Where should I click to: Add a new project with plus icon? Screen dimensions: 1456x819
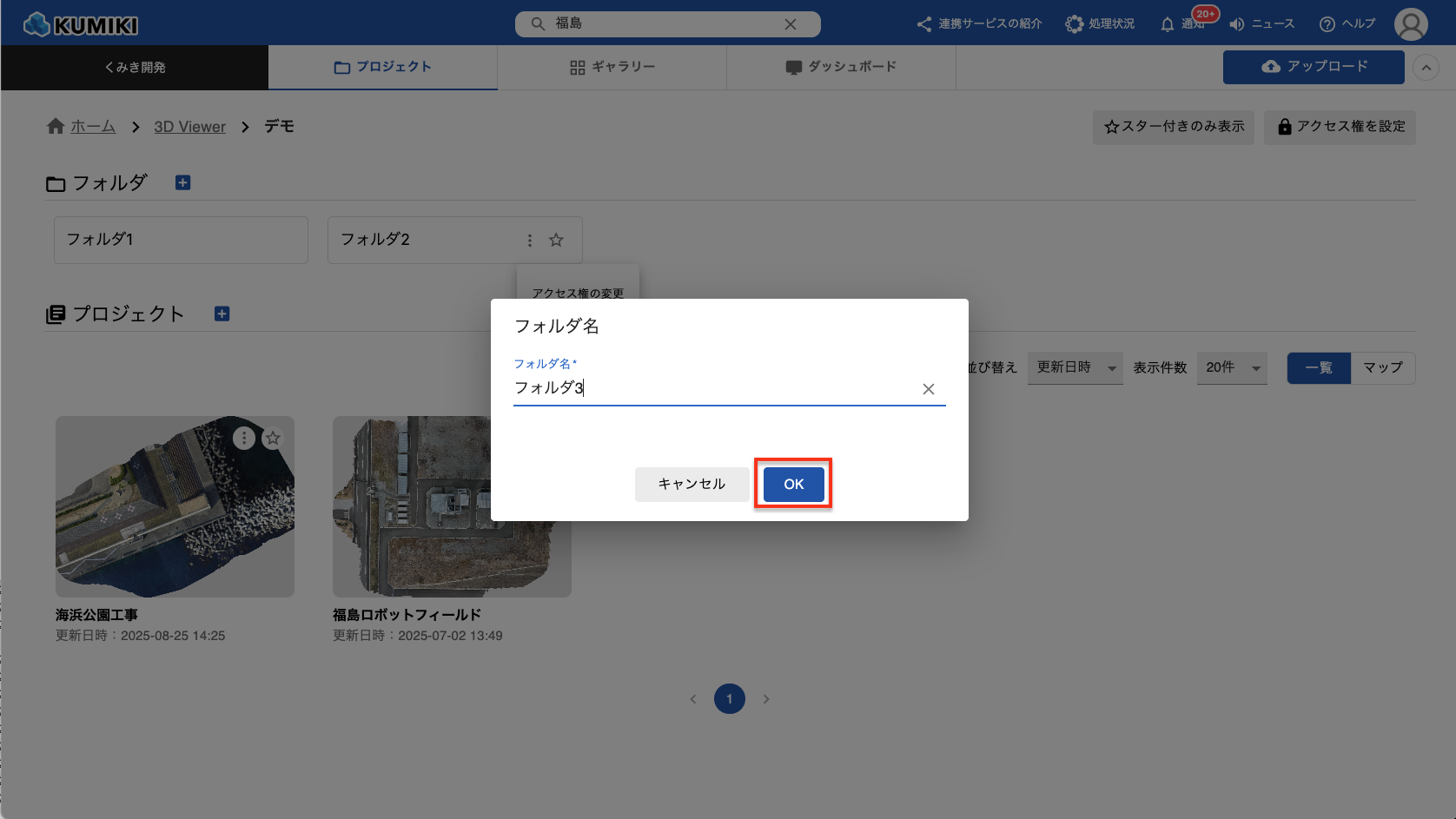click(x=222, y=314)
